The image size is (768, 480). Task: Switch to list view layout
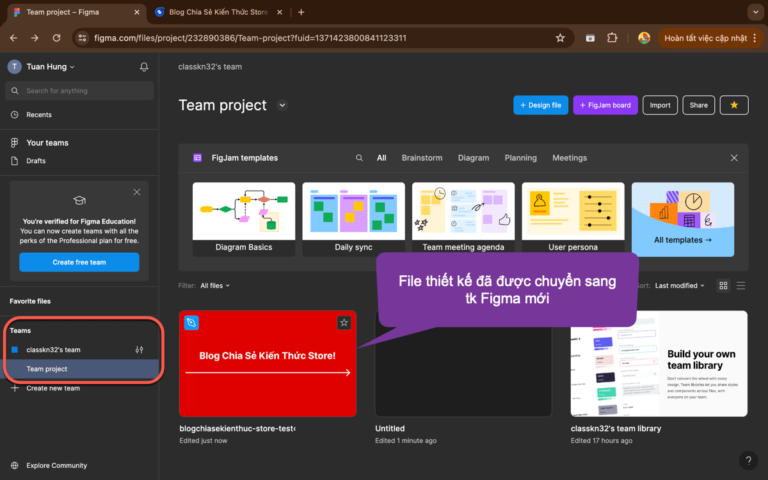click(x=741, y=286)
